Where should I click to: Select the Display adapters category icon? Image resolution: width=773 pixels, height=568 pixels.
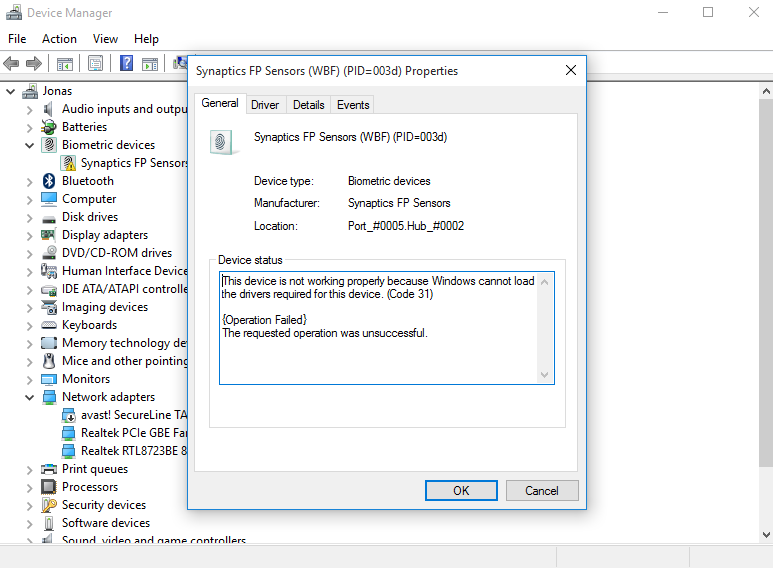[x=48, y=235]
